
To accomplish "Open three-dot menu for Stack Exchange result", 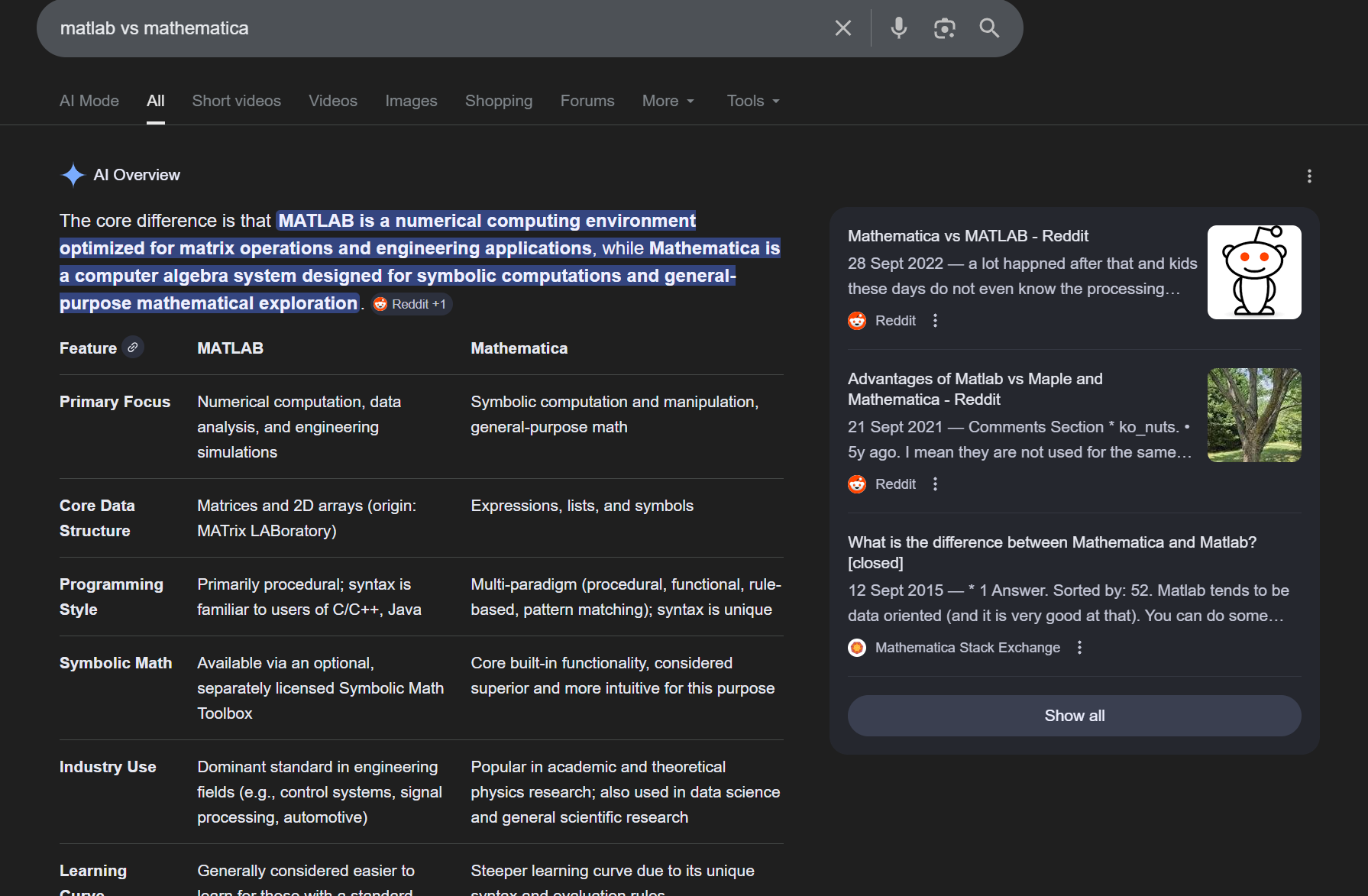I will [1079, 648].
